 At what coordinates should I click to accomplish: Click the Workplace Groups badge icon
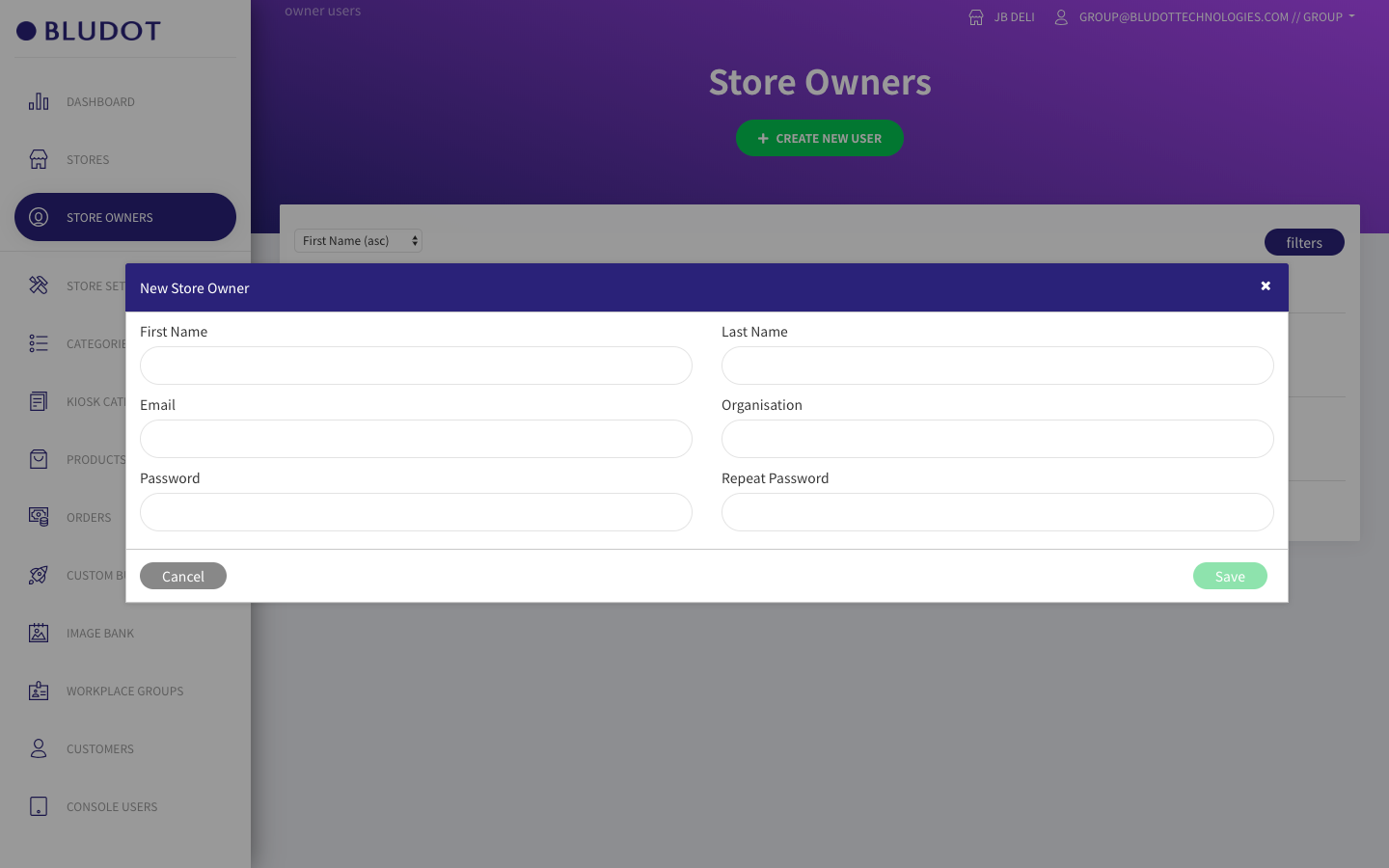coord(39,691)
